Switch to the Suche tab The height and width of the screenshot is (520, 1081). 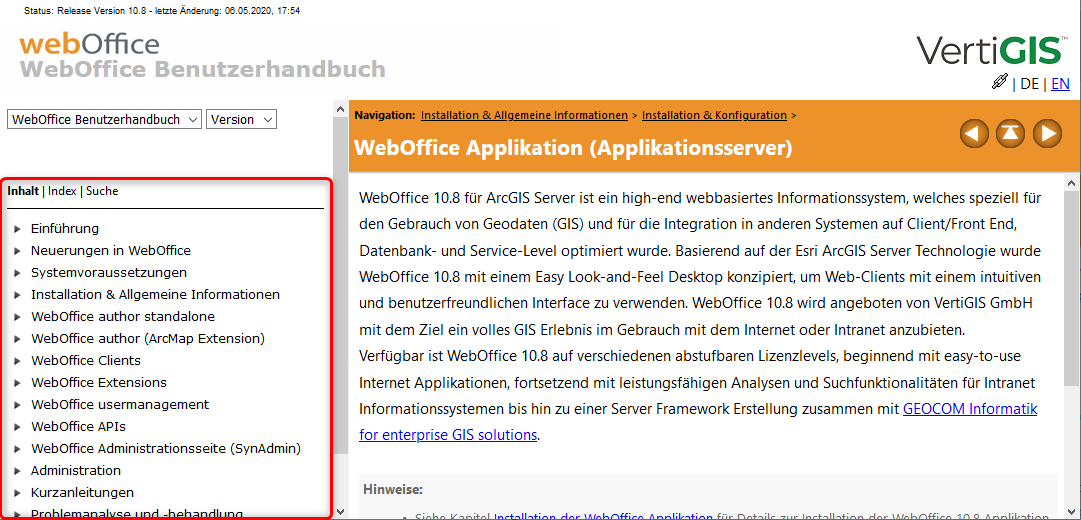(102, 191)
